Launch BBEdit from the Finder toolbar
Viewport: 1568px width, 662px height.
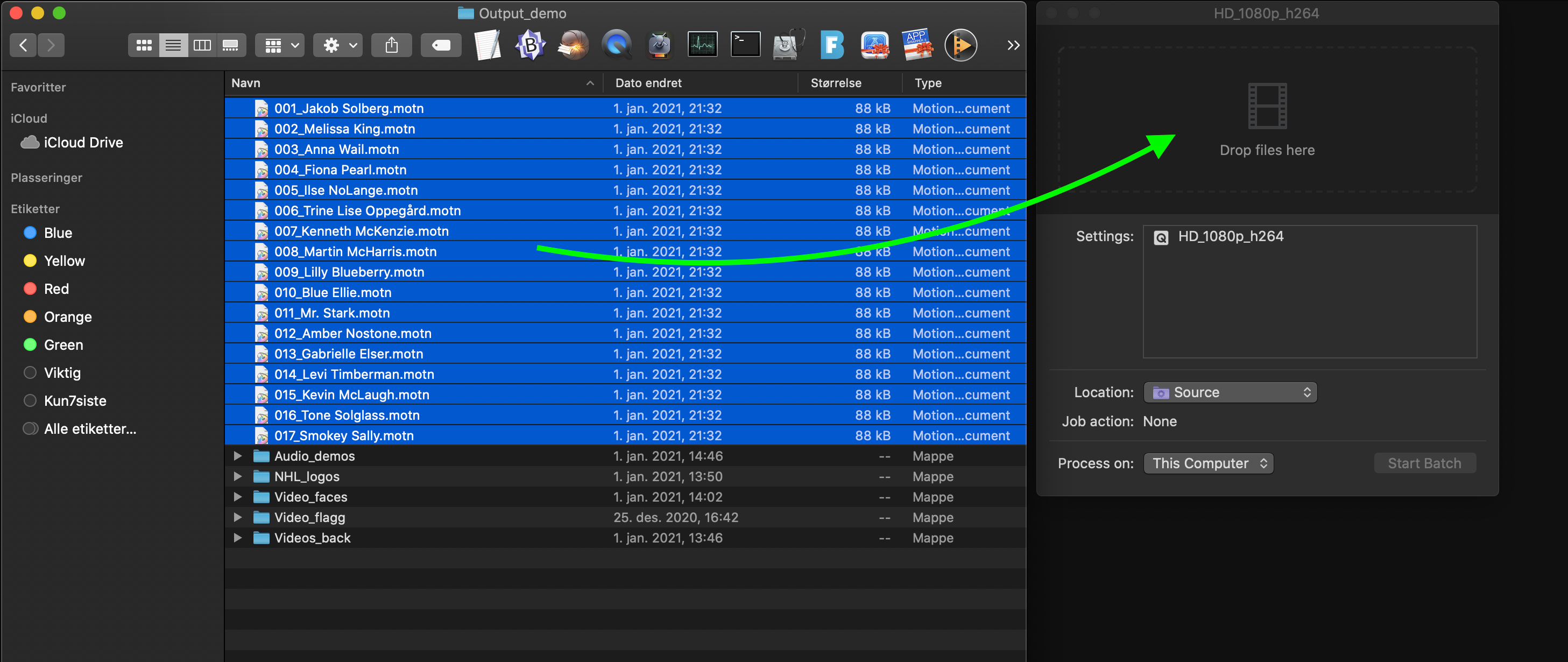click(530, 45)
